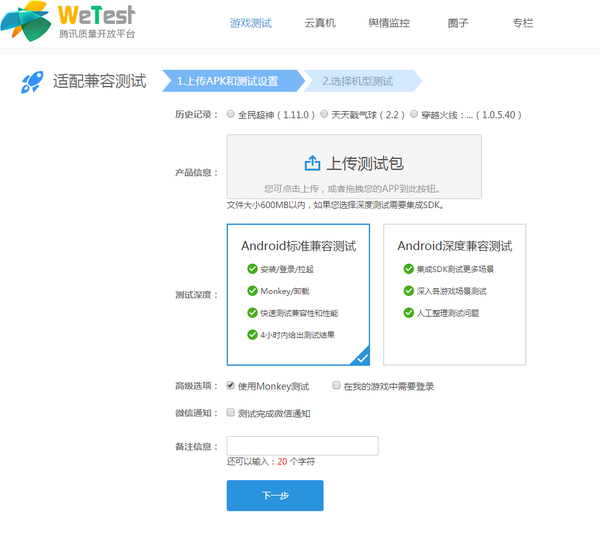Uncheck 使用Monkey测试 checkbox

tap(230, 385)
